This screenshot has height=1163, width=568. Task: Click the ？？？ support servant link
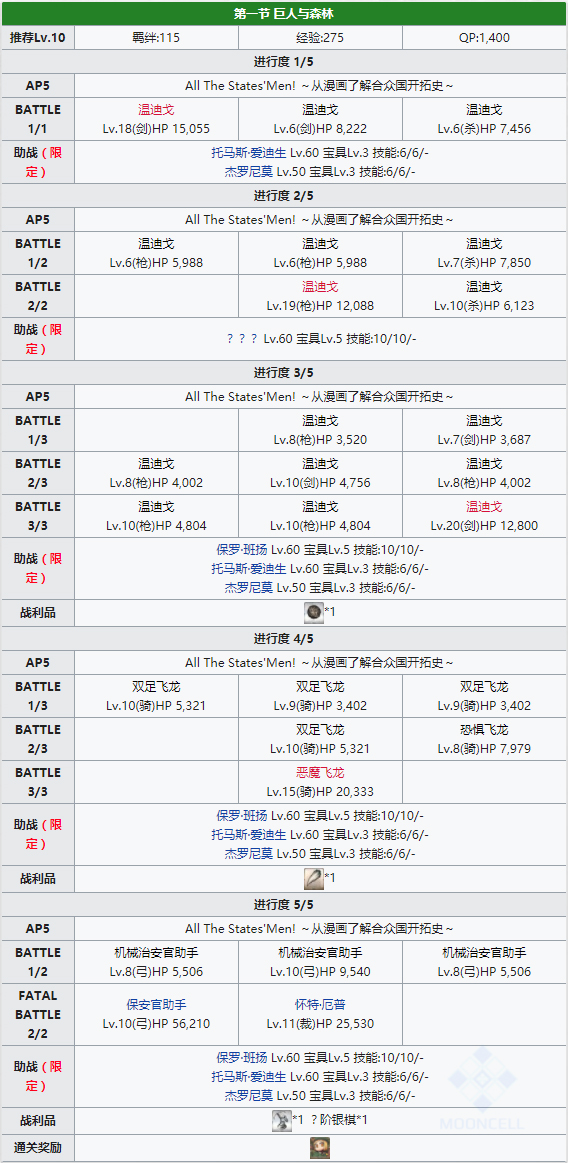point(243,339)
